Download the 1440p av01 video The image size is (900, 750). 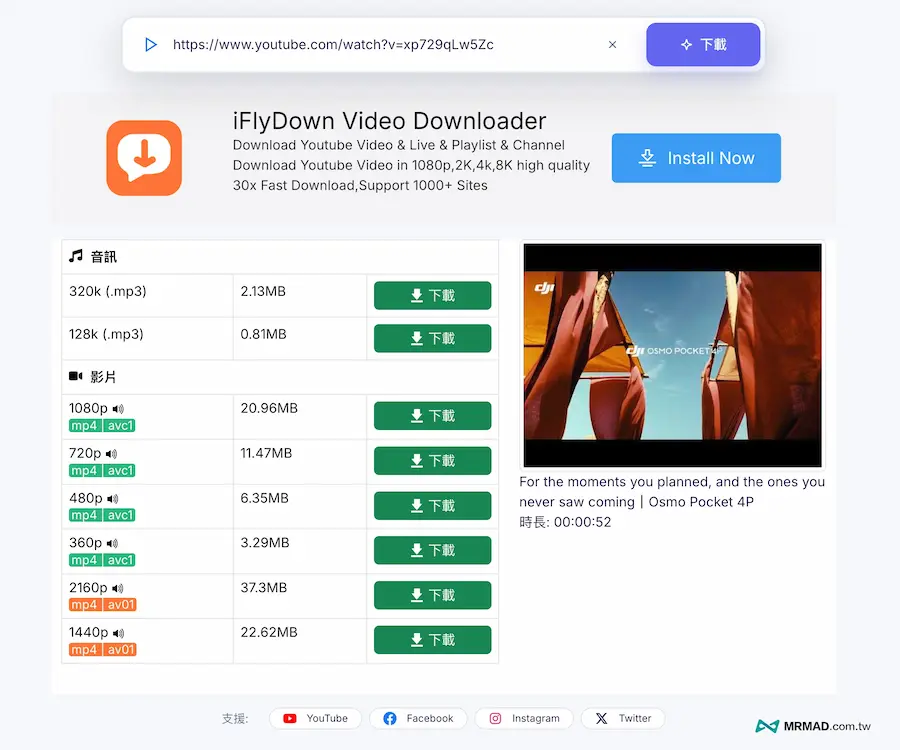(432, 640)
